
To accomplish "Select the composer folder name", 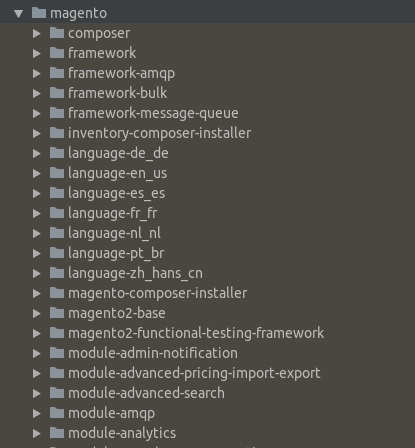I will tap(99, 34).
